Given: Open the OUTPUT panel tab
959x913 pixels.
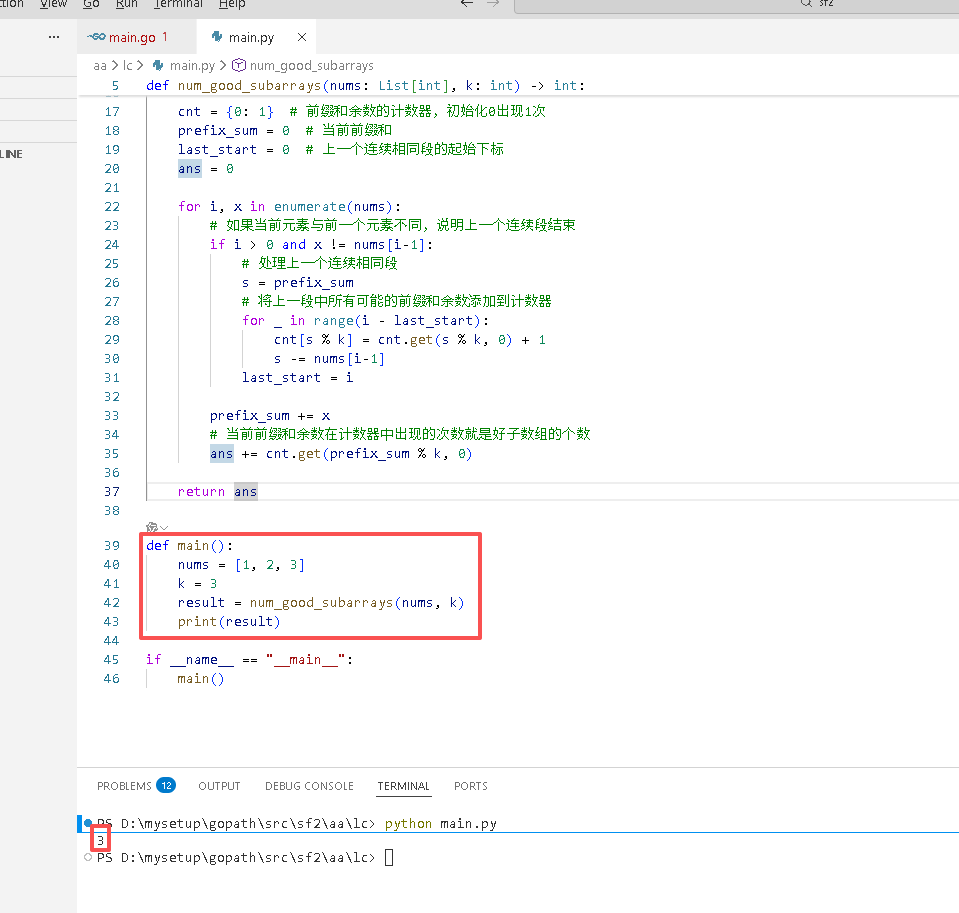Looking at the screenshot, I should [219, 786].
